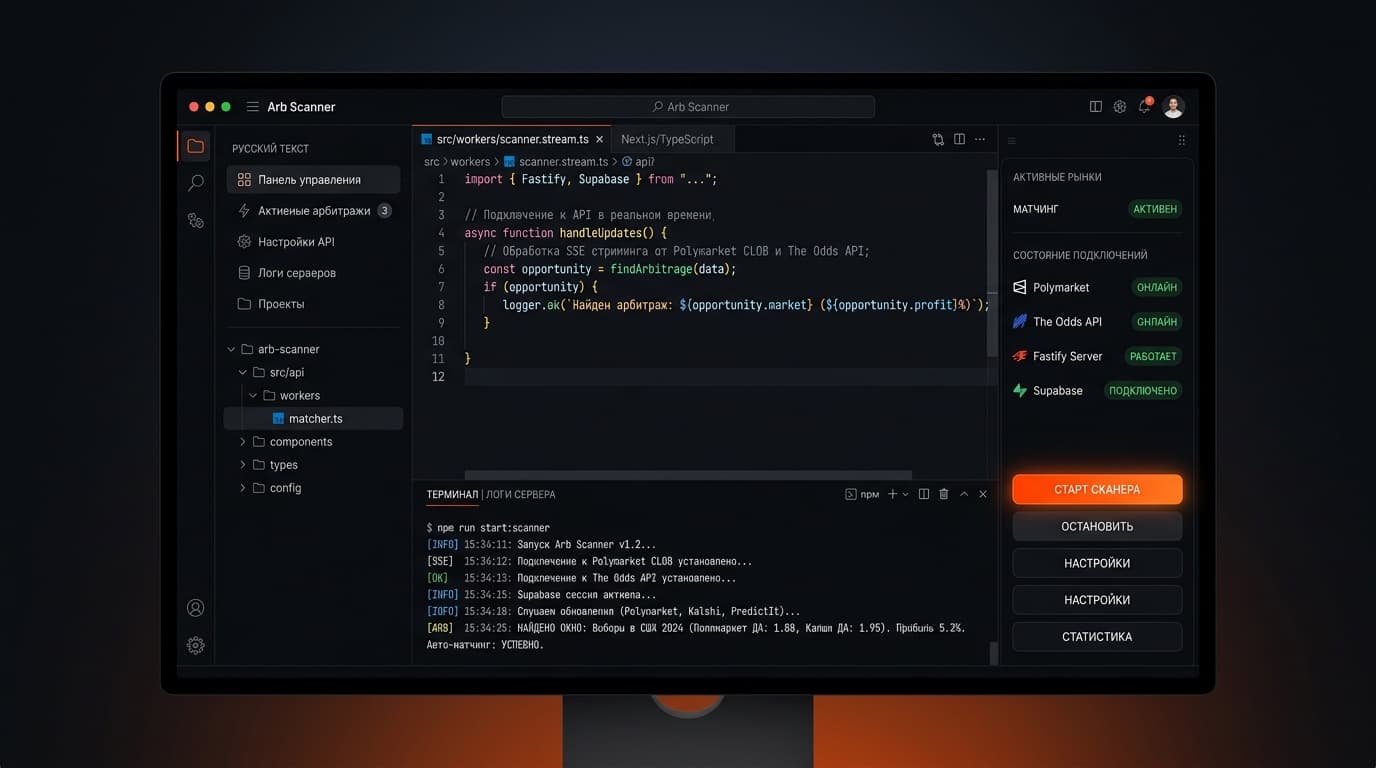
Task: Collapse the arb-scanner folder in file tree
Action: [231, 348]
